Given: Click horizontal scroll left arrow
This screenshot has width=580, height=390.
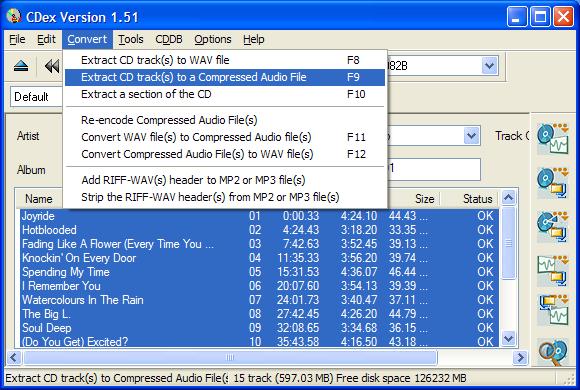Looking at the screenshot, I should (14, 357).
